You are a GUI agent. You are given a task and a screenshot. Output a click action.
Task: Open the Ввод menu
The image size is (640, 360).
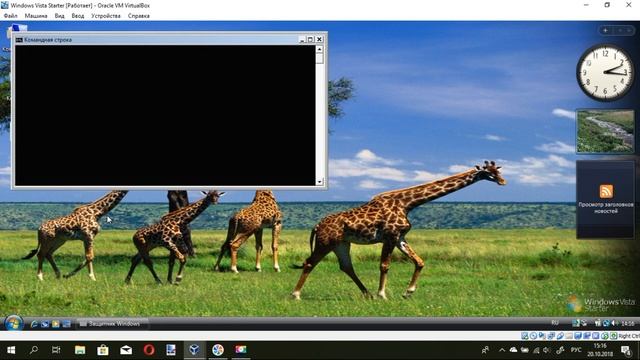point(78,16)
